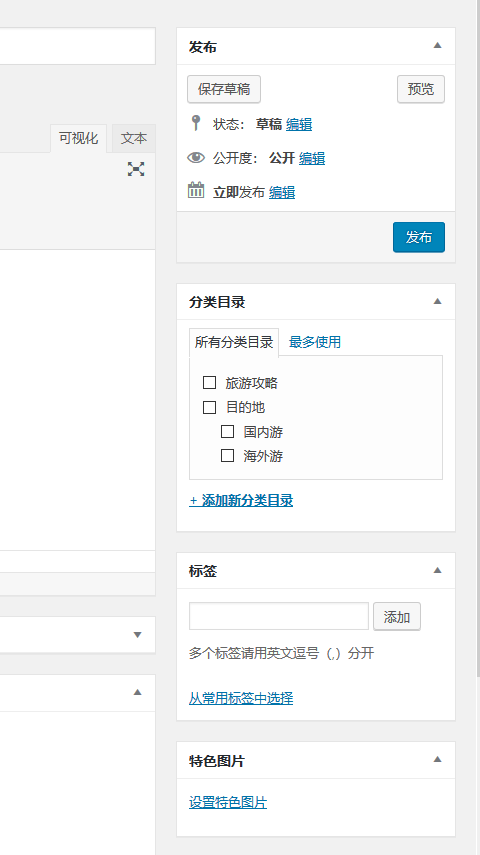
Task: Click the blue 发布 button
Action: click(x=419, y=237)
